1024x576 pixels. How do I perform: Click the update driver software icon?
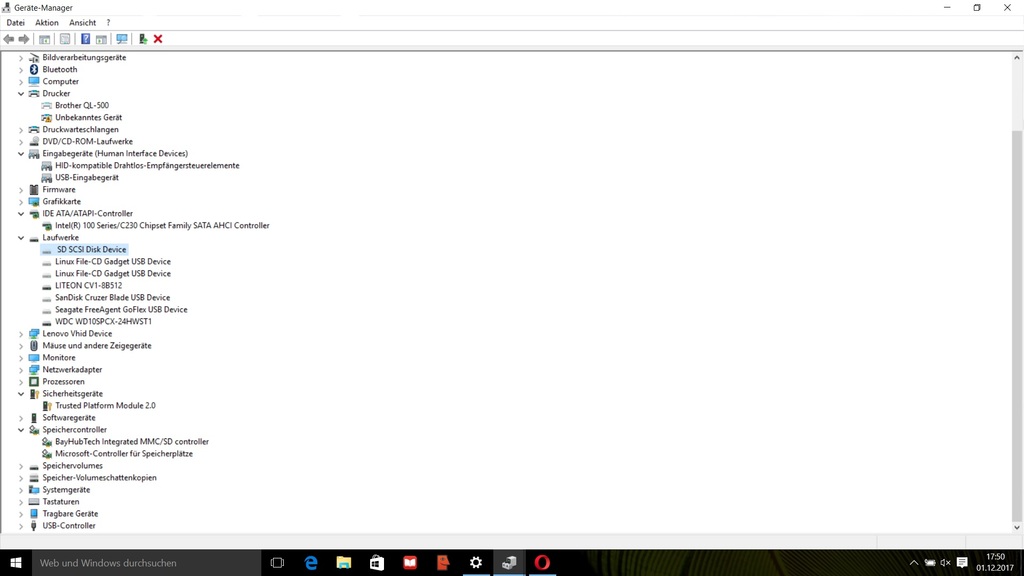pos(142,39)
